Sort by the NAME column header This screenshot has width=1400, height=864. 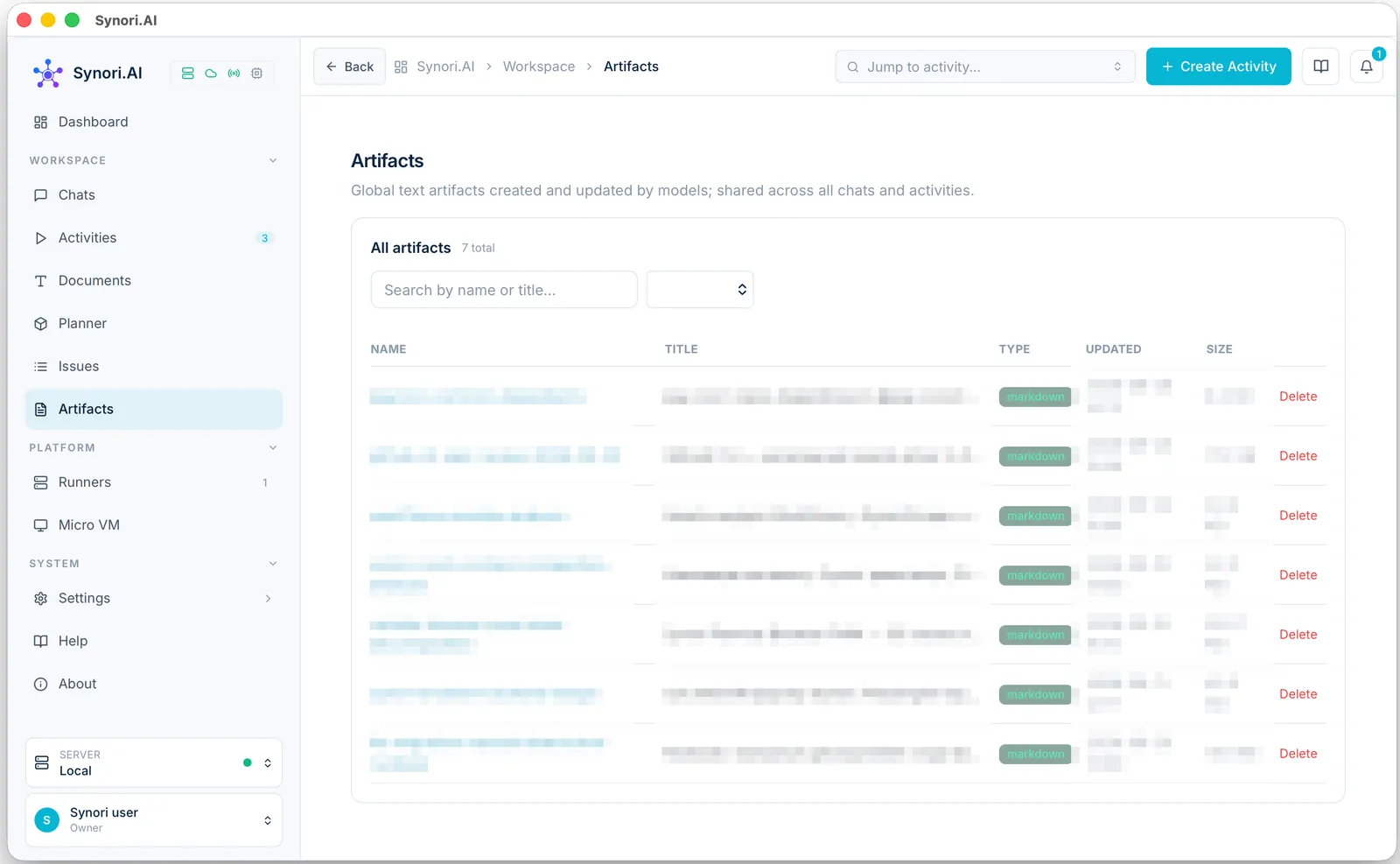coord(388,349)
